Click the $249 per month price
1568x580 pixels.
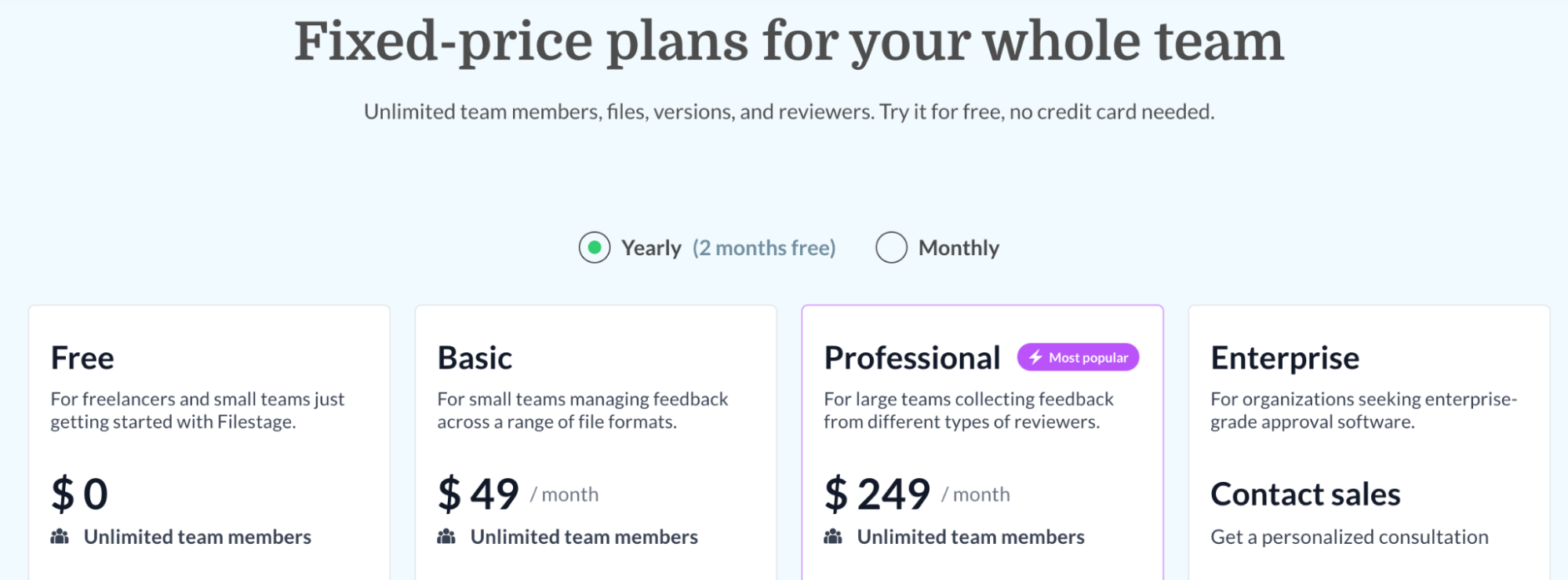point(877,494)
